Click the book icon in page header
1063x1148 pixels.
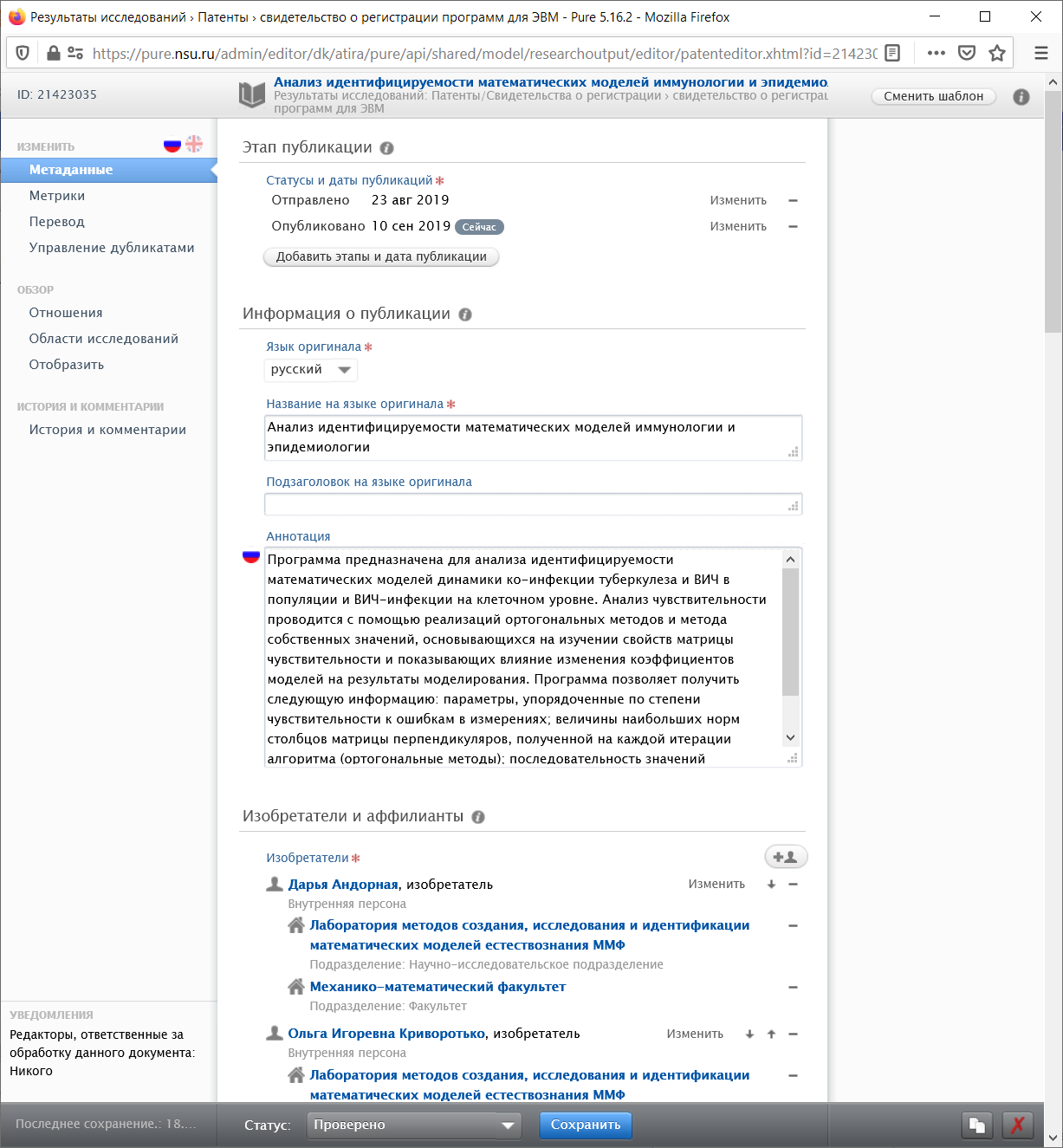[252, 94]
